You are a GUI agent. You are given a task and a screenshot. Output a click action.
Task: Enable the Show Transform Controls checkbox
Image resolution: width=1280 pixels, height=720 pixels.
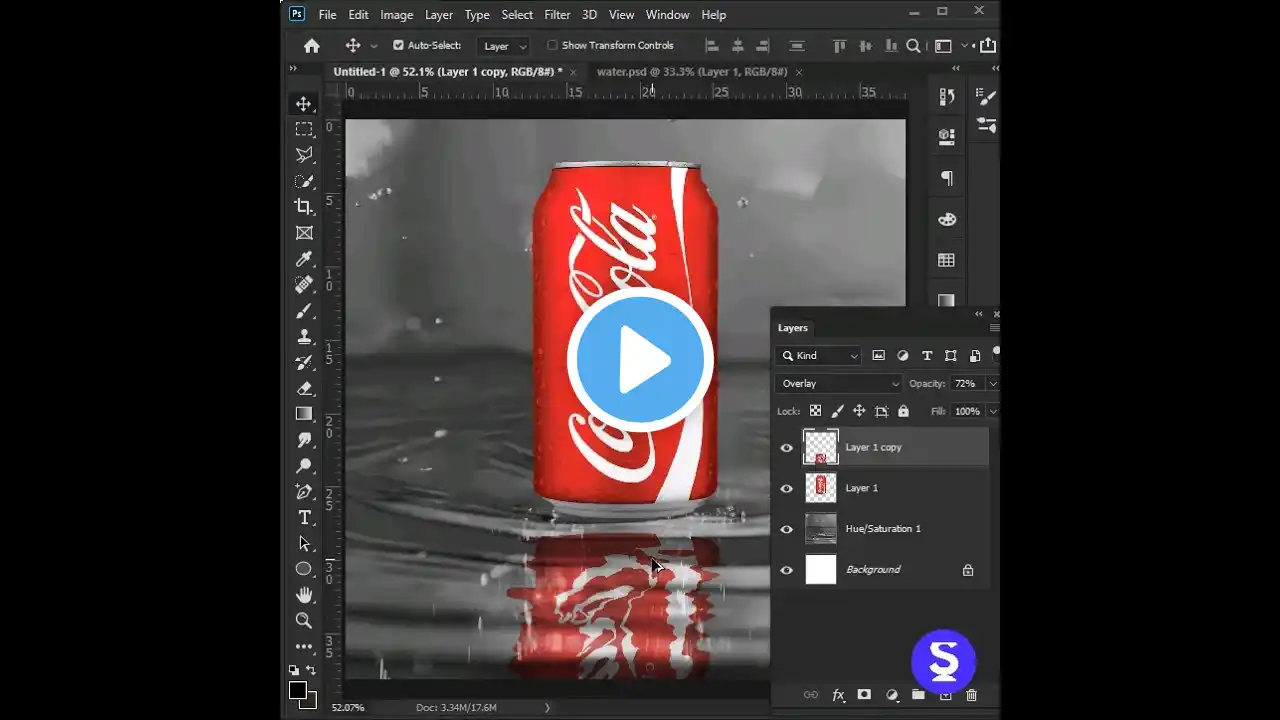[552, 45]
